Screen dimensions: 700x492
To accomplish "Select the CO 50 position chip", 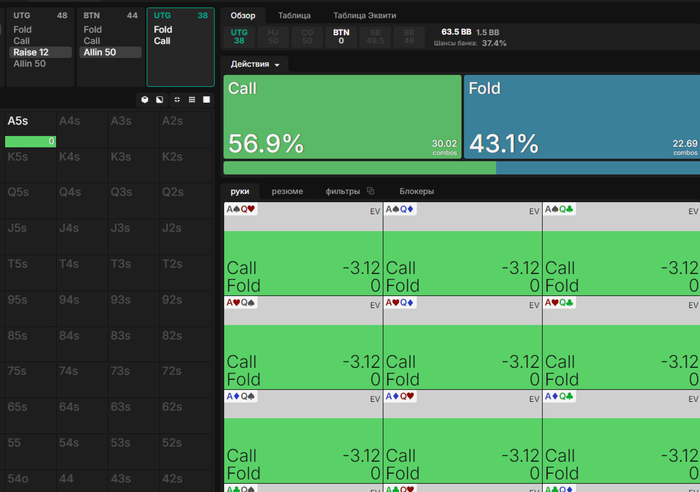I will pos(307,37).
